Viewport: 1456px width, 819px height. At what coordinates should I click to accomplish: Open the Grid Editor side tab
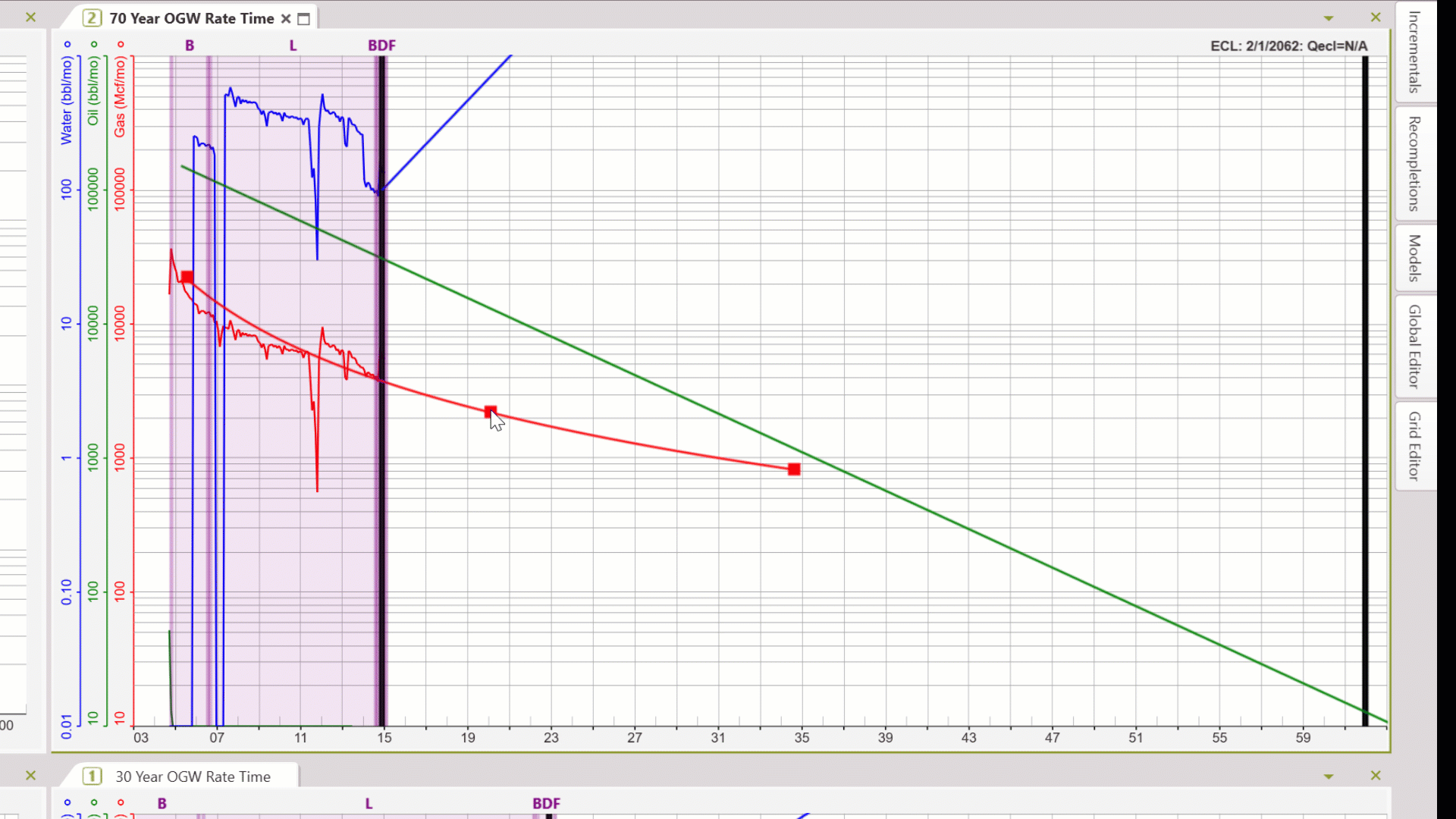point(1414,446)
